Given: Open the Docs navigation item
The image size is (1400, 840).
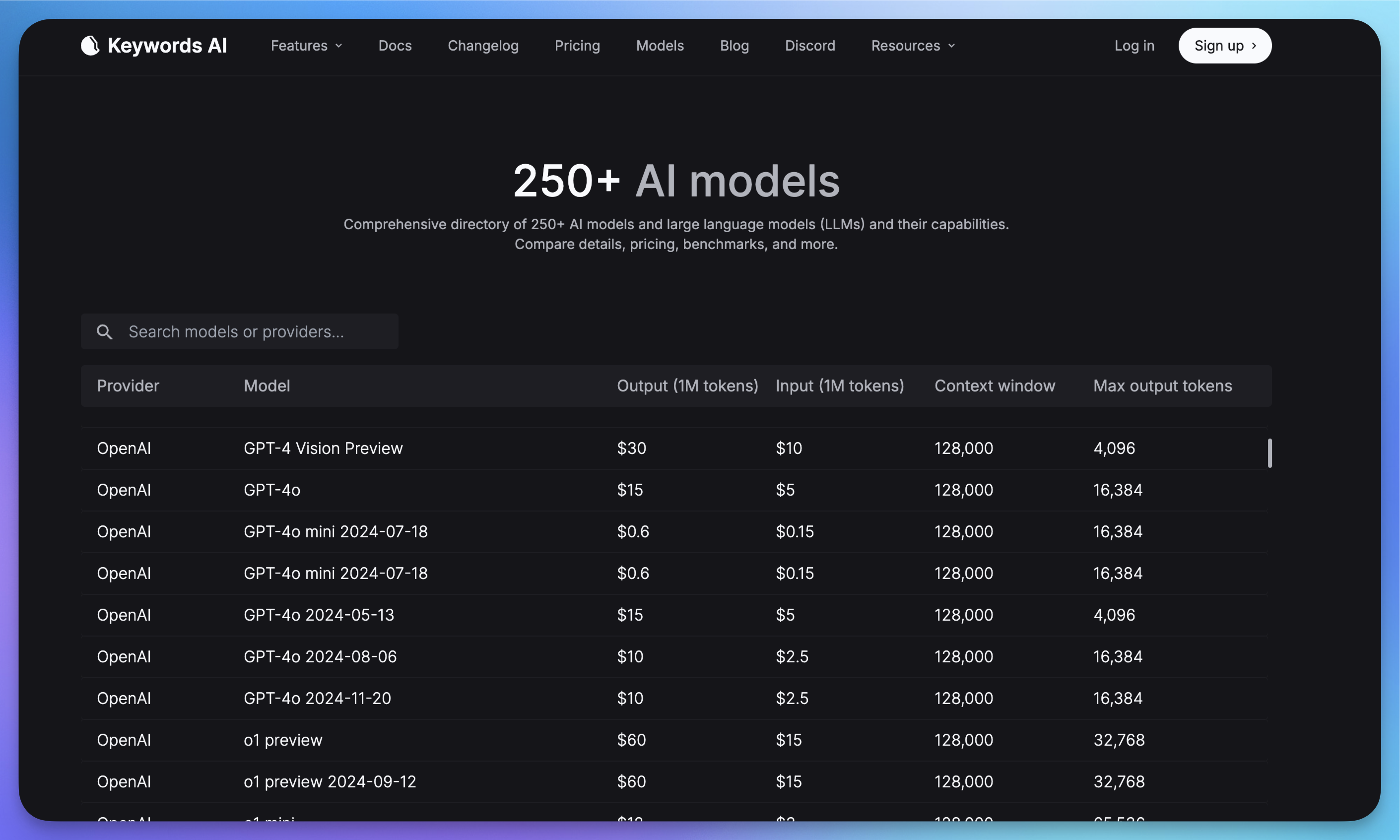Looking at the screenshot, I should [x=395, y=46].
